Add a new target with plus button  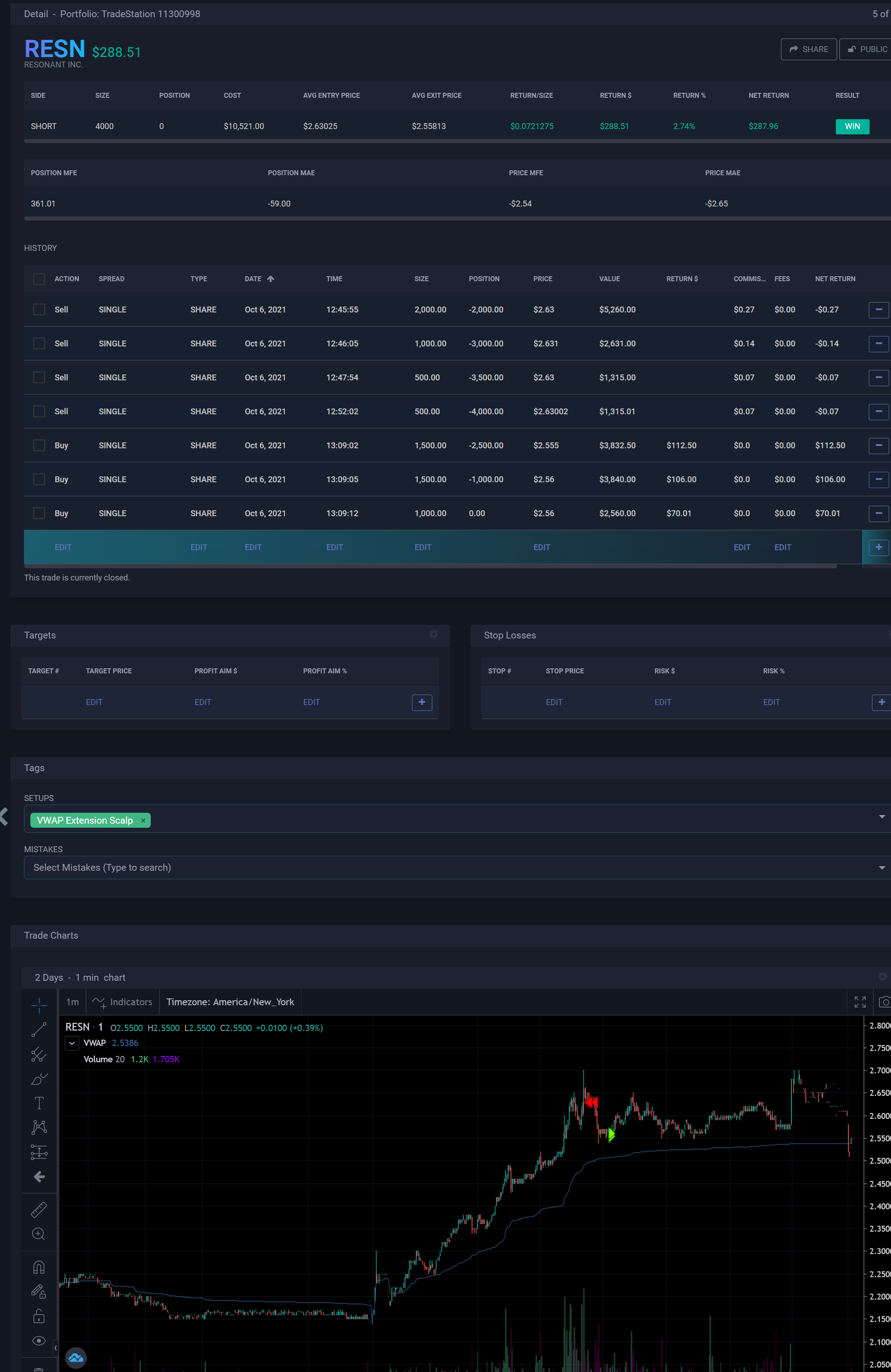422,702
